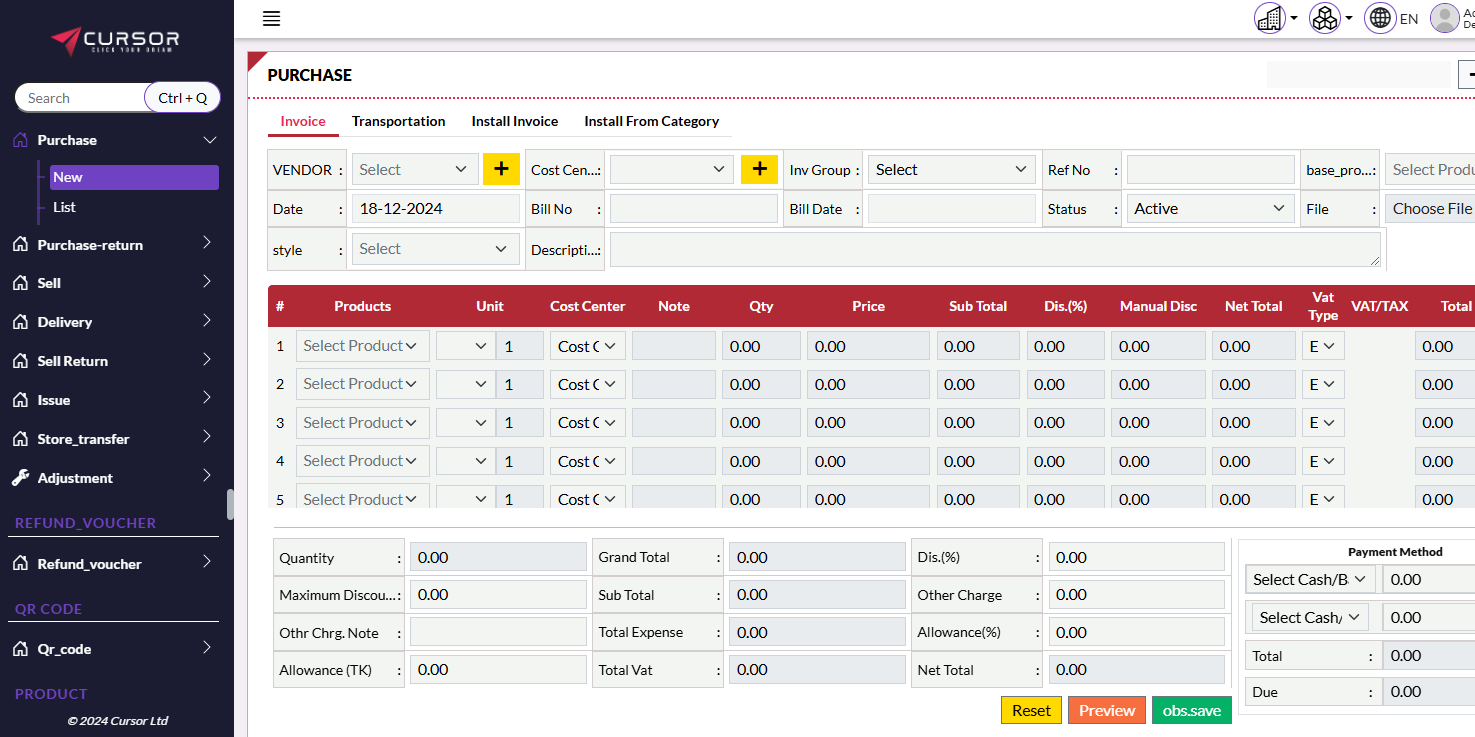Viewport: 1475px width, 737px height.
Task: Click the hamburger menu icon
Action: point(271,19)
